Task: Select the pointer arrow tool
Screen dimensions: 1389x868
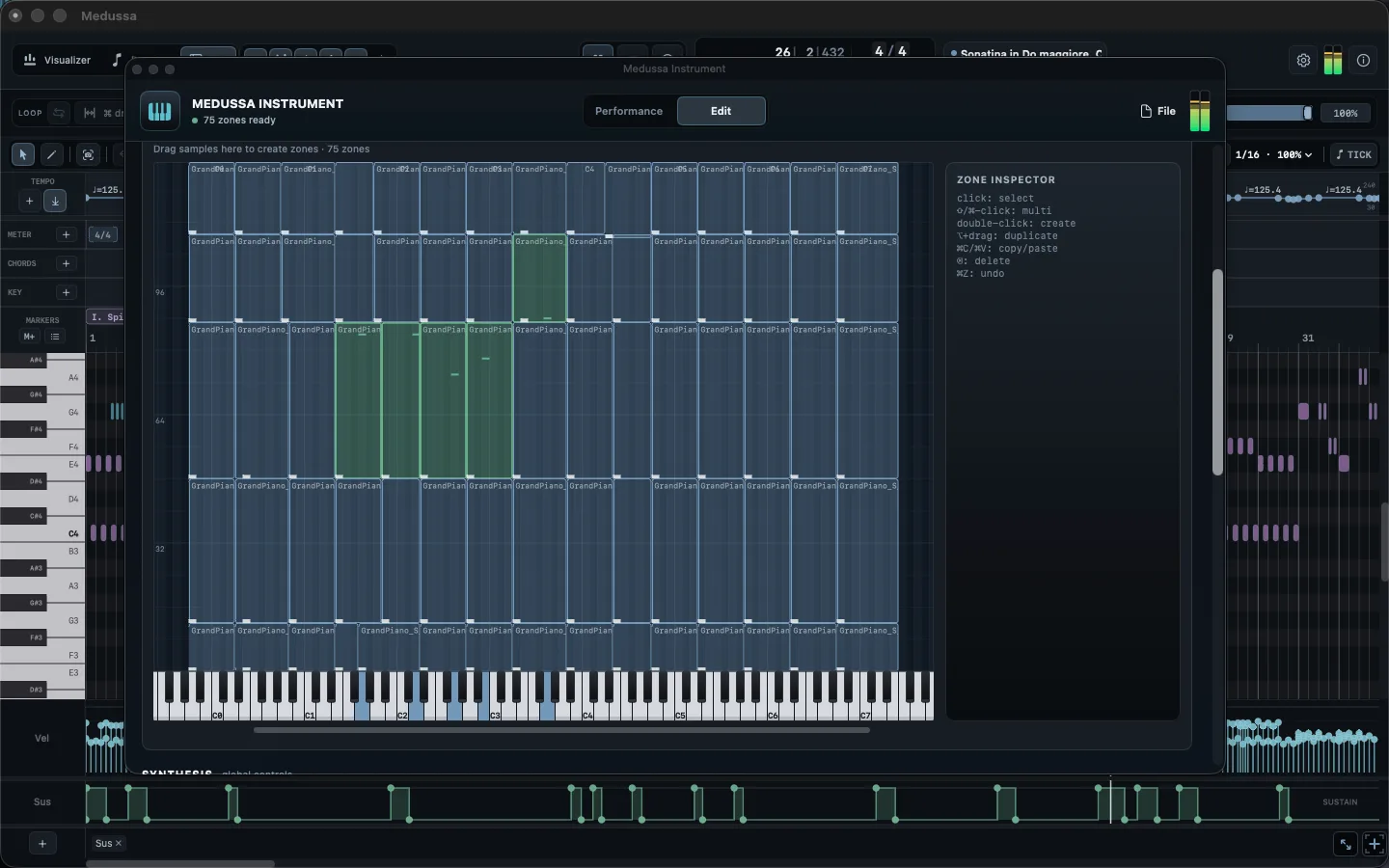Action: point(23,154)
